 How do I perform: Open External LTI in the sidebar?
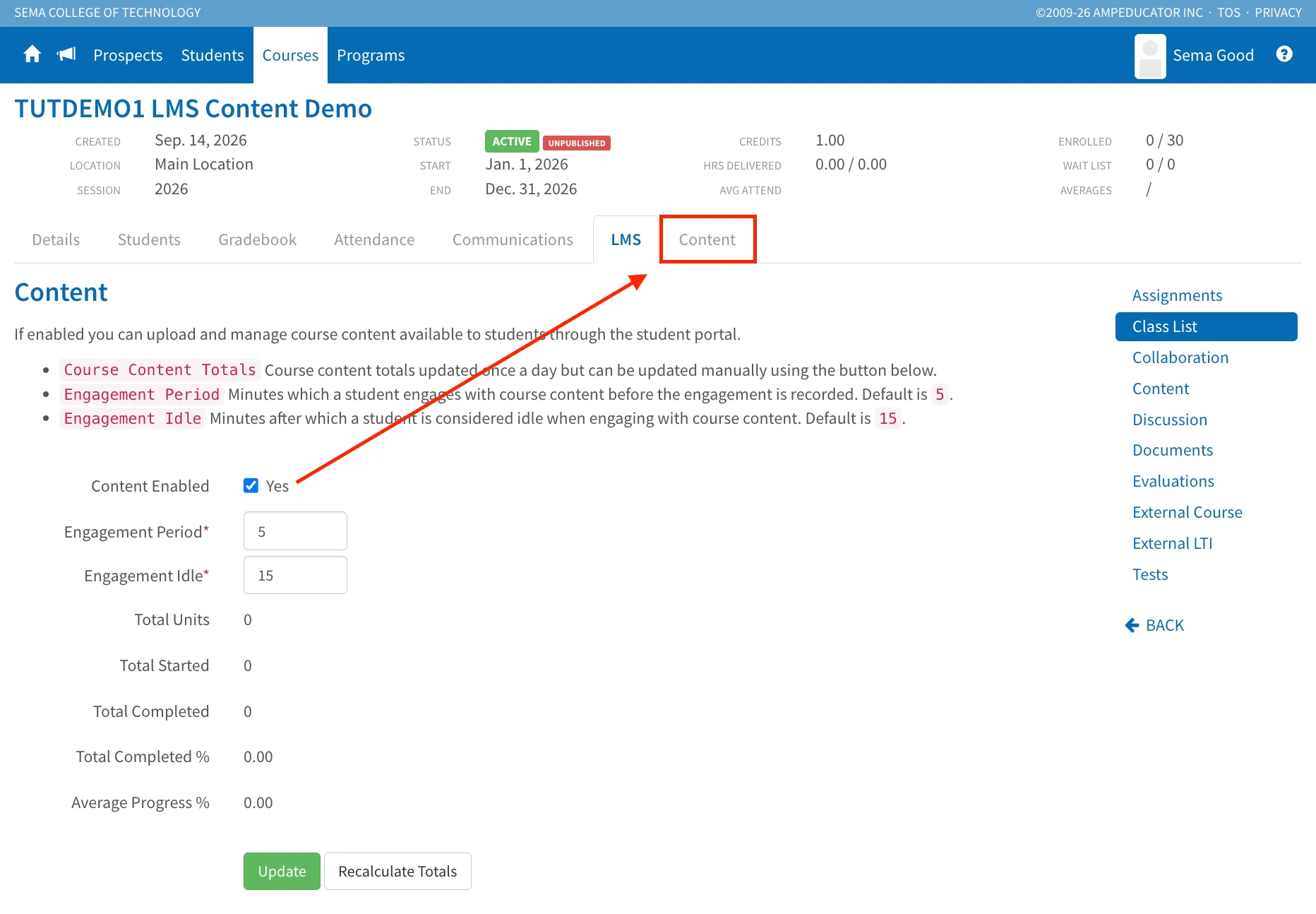(x=1172, y=543)
